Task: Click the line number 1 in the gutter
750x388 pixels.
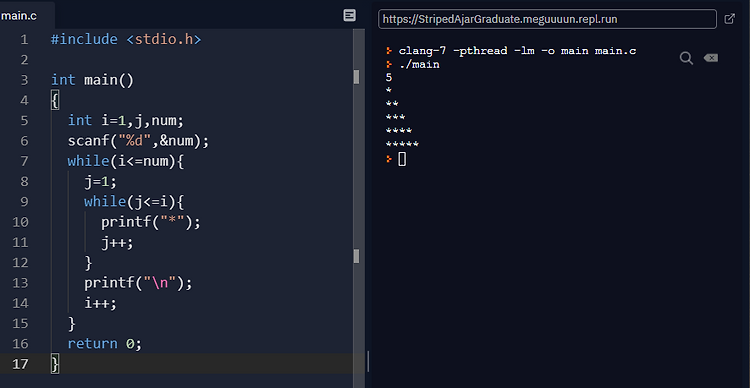Action: [24, 39]
